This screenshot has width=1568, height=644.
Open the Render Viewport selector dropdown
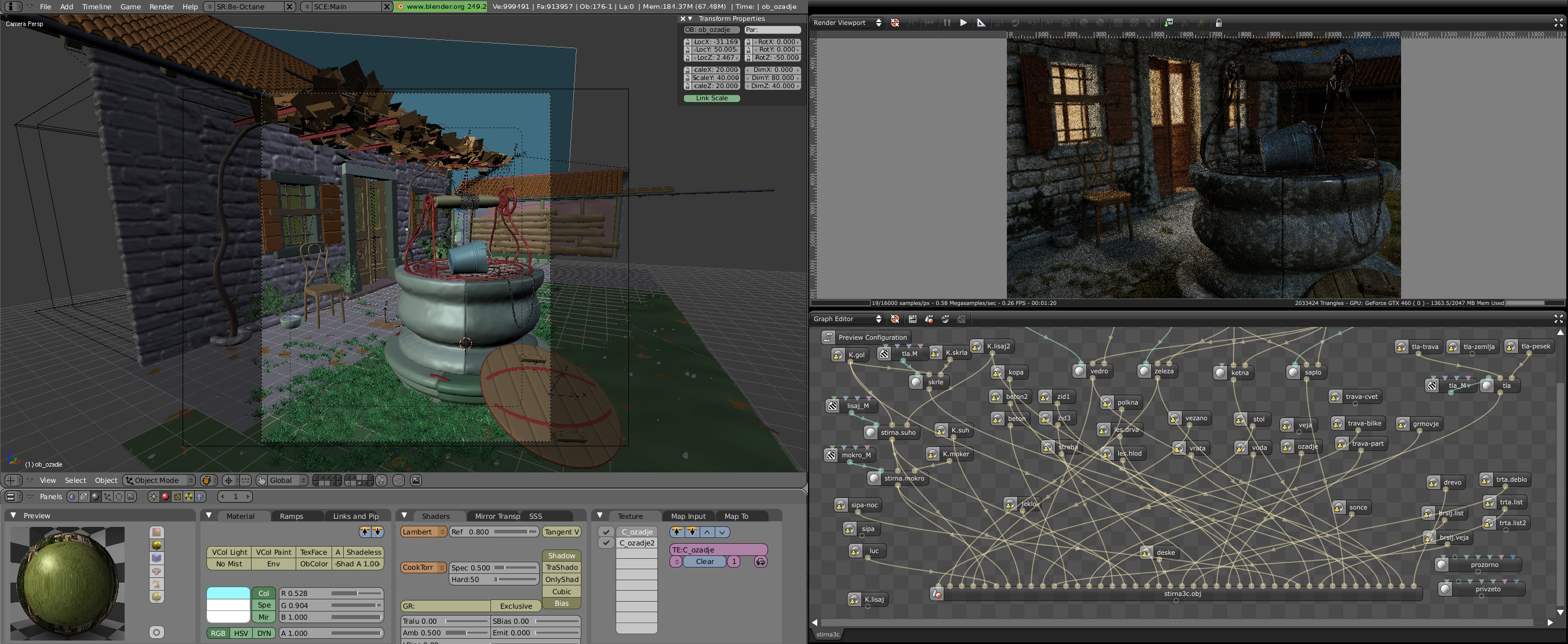click(847, 23)
